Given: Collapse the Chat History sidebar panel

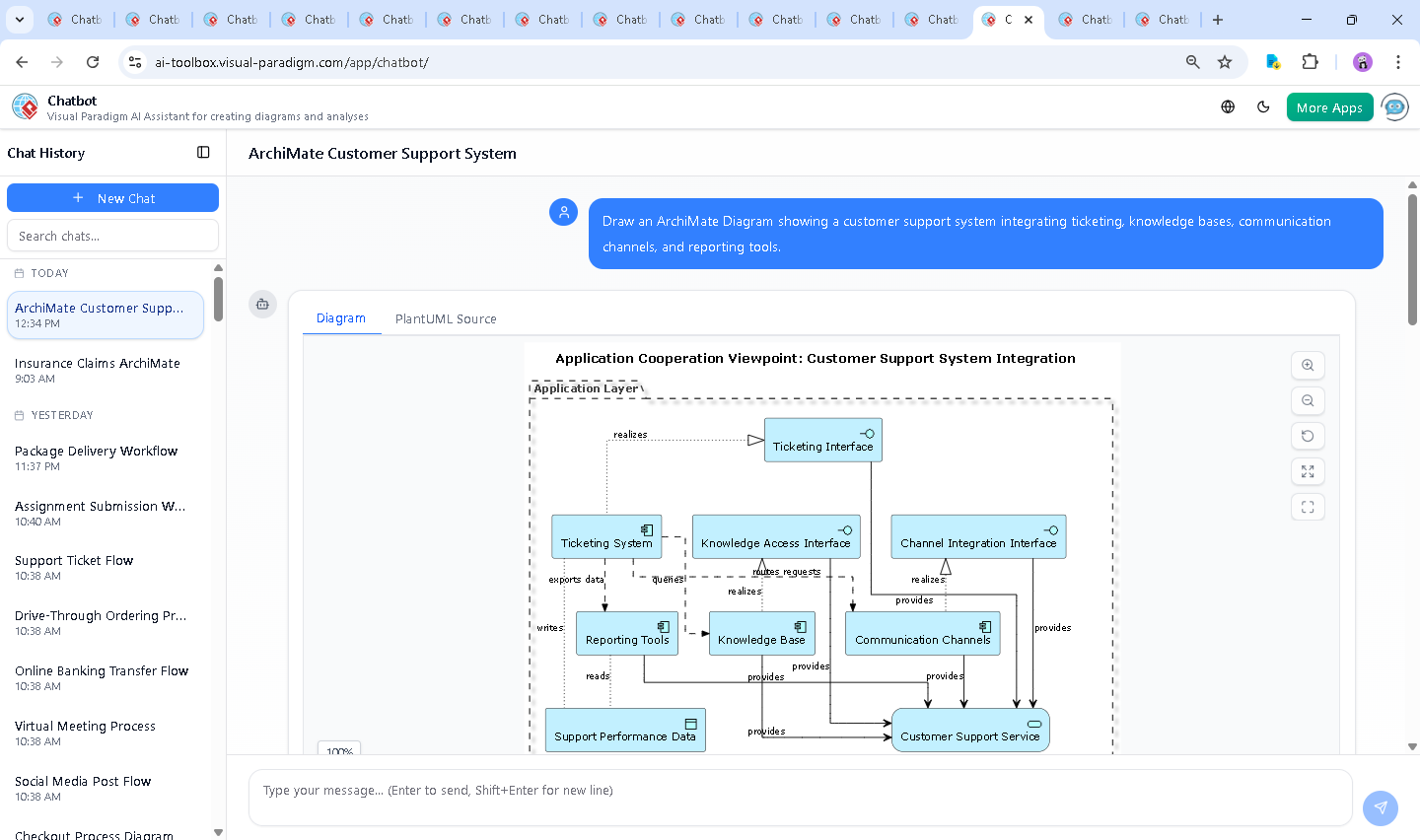Looking at the screenshot, I should (x=203, y=153).
